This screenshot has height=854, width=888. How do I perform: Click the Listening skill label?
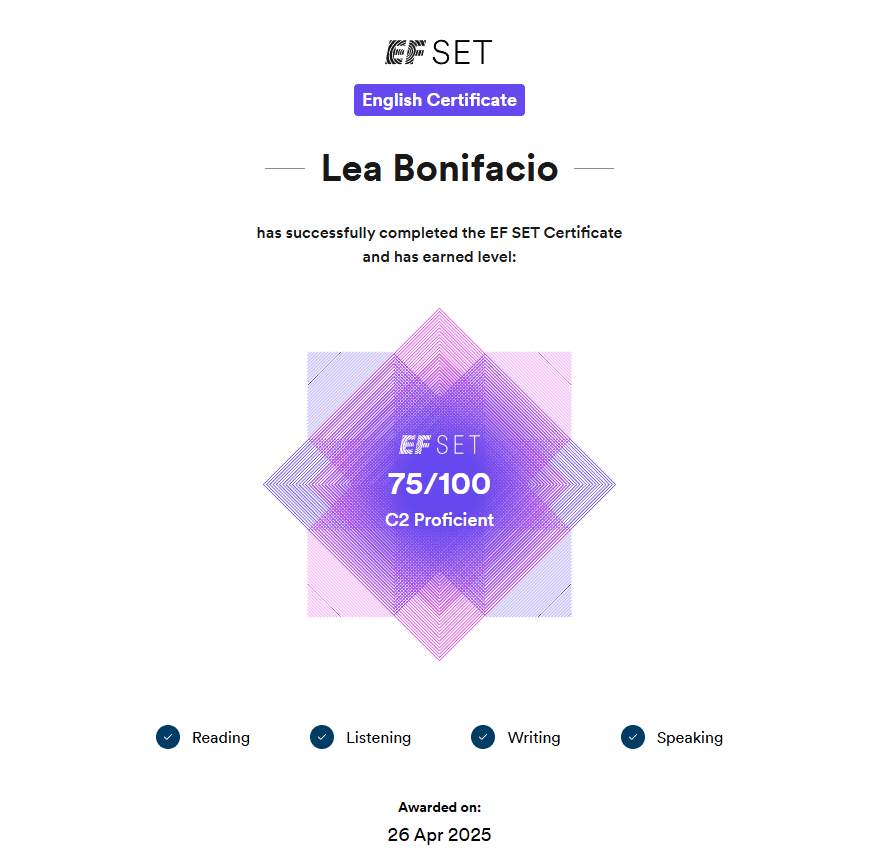378,738
